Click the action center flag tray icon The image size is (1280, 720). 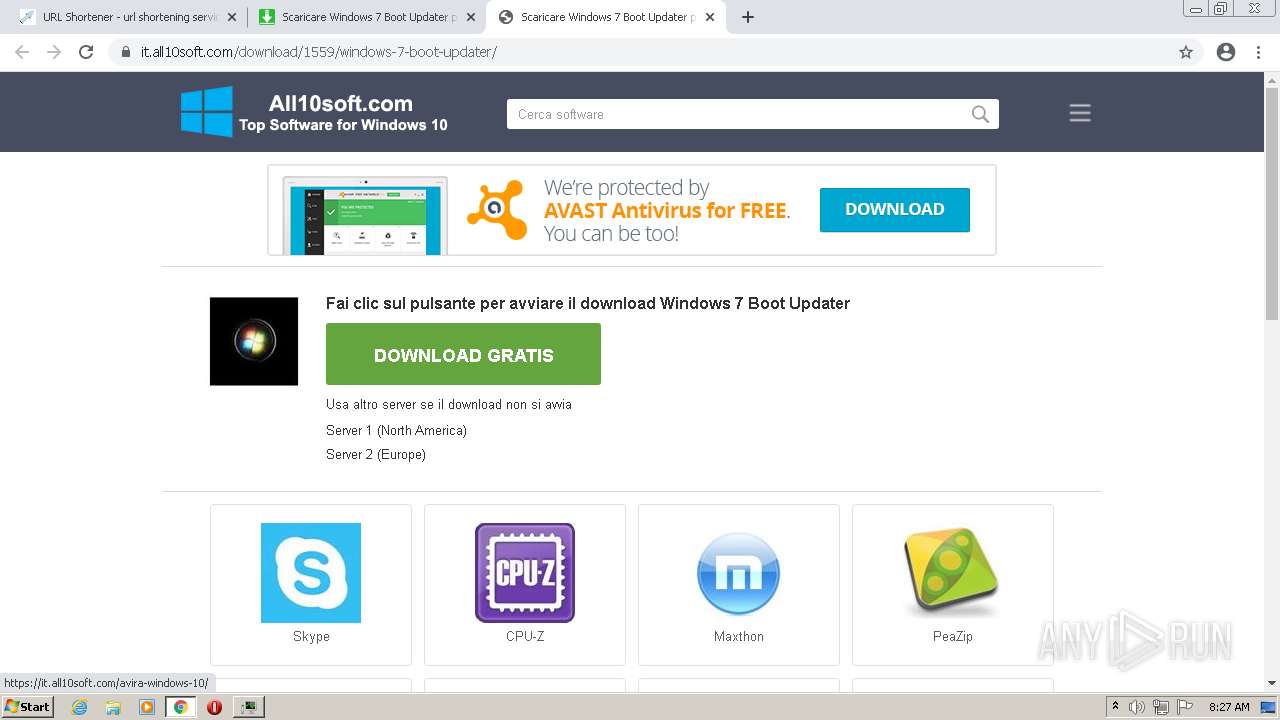click(x=1185, y=707)
